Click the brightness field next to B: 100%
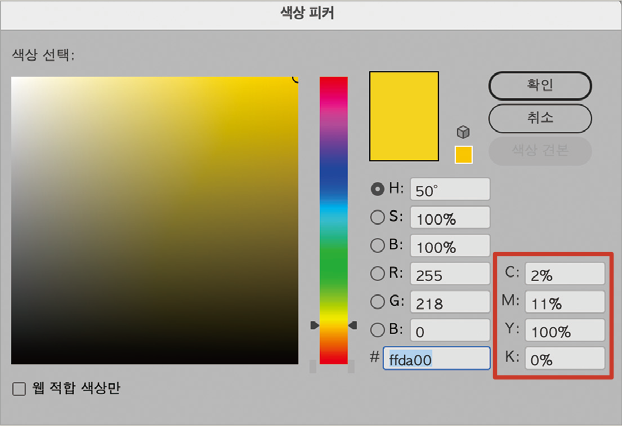The width and height of the screenshot is (622, 426). [450, 246]
